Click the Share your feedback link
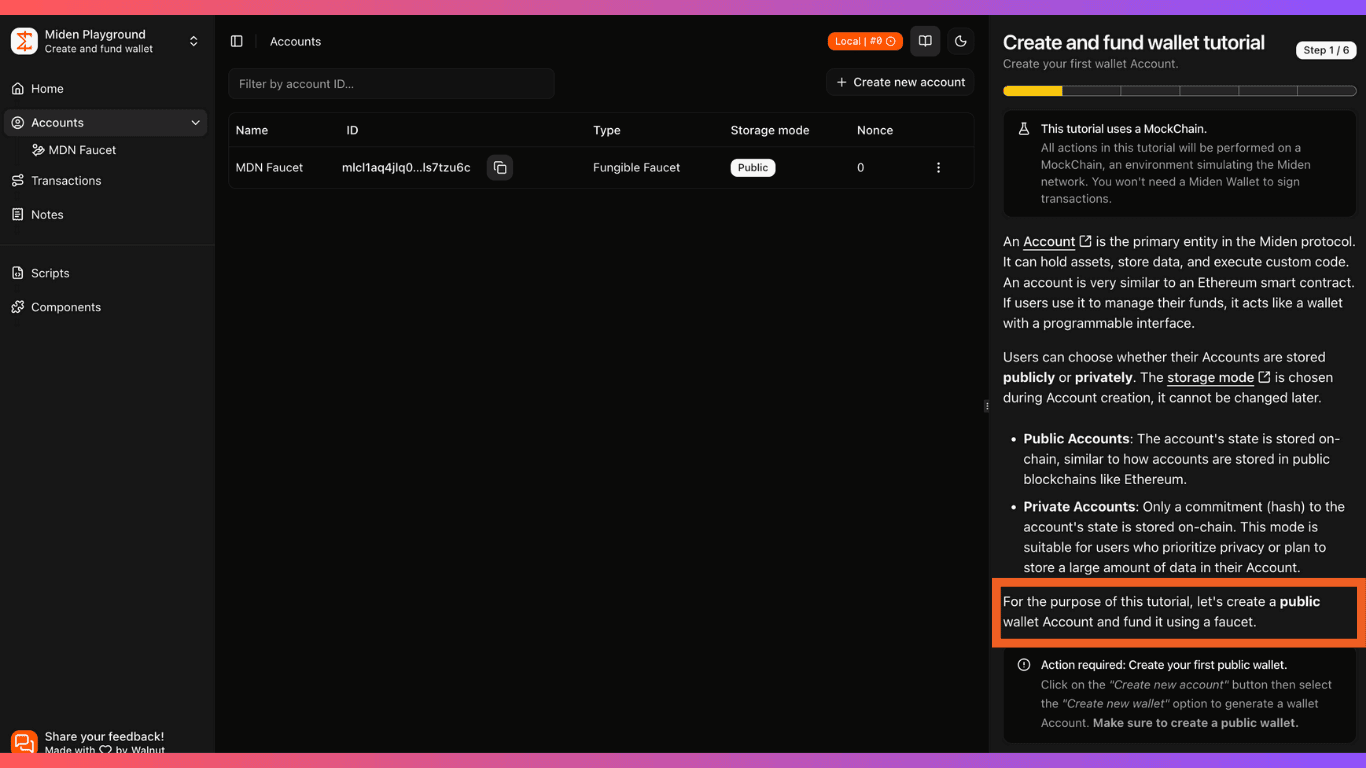 (x=104, y=737)
